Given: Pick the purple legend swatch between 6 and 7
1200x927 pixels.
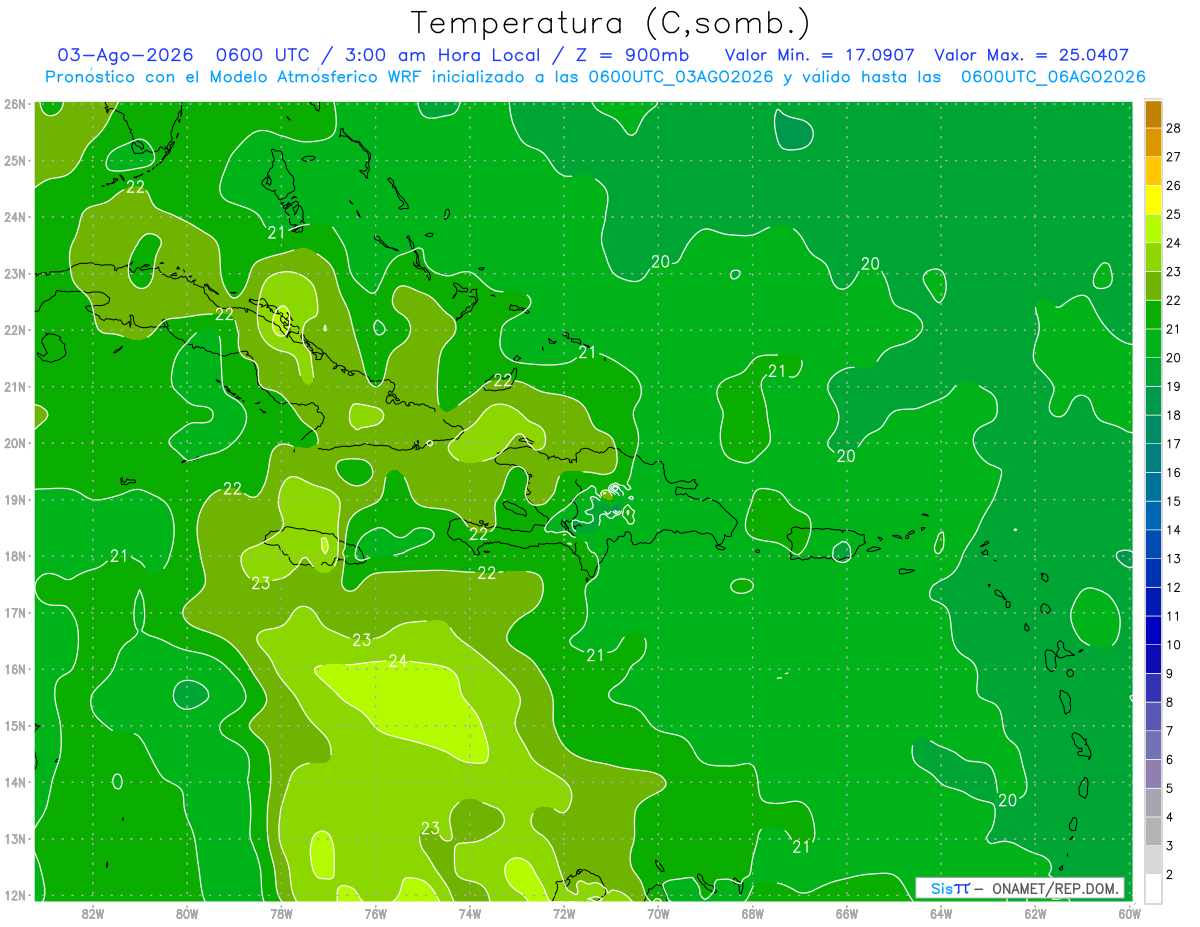Looking at the screenshot, I should [1154, 746].
